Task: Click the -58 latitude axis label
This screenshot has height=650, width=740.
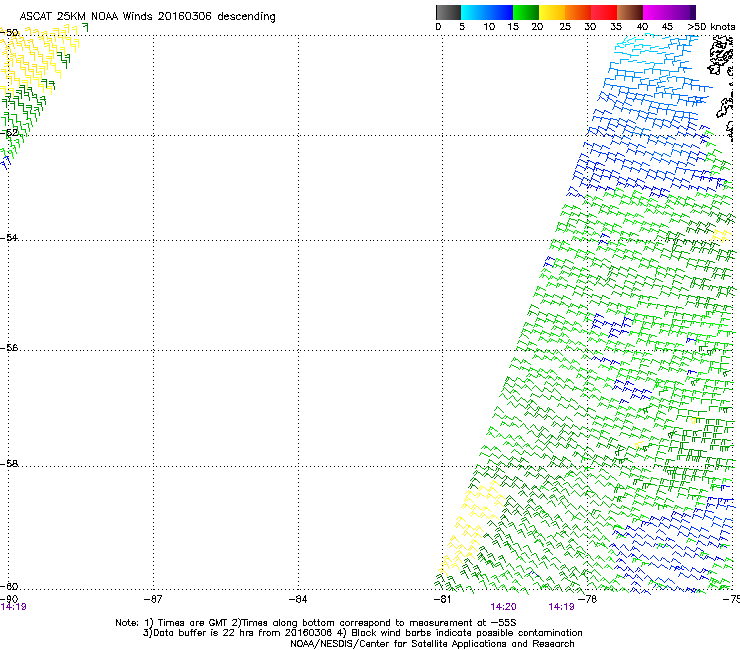Action: (9, 464)
